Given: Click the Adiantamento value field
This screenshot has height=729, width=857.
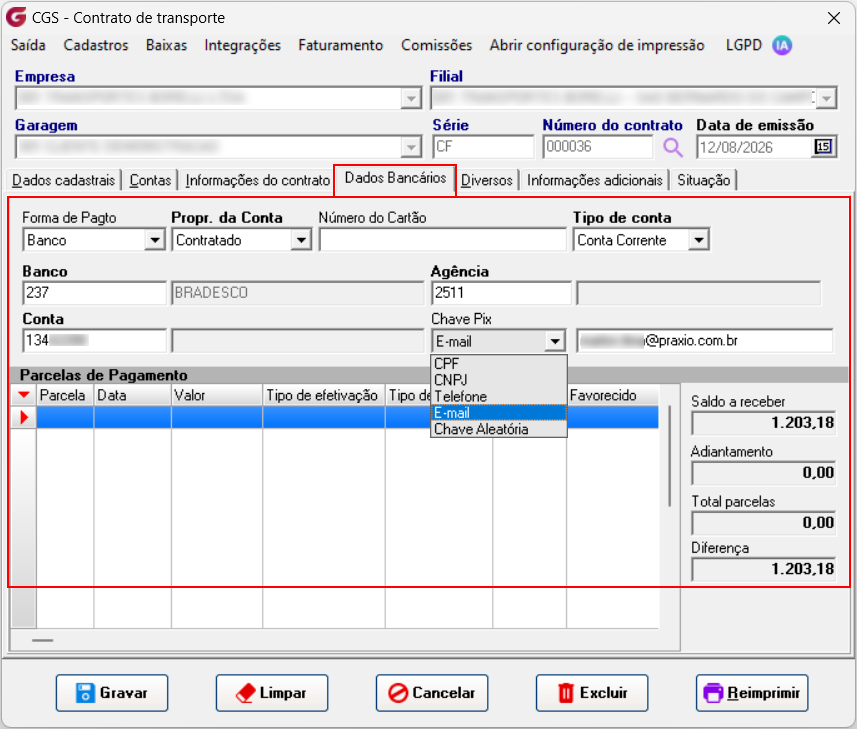Looking at the screenshot, I should click(x=764, y=473).
